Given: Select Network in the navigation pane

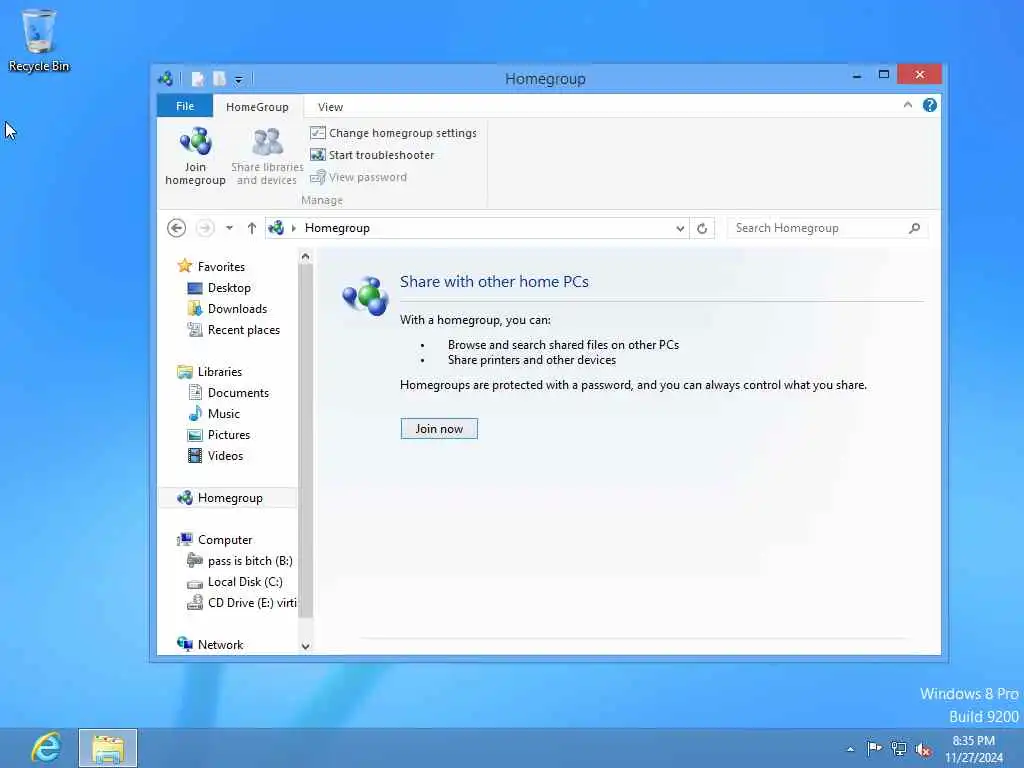Looking at the screenshot, I should coord(220,645).
